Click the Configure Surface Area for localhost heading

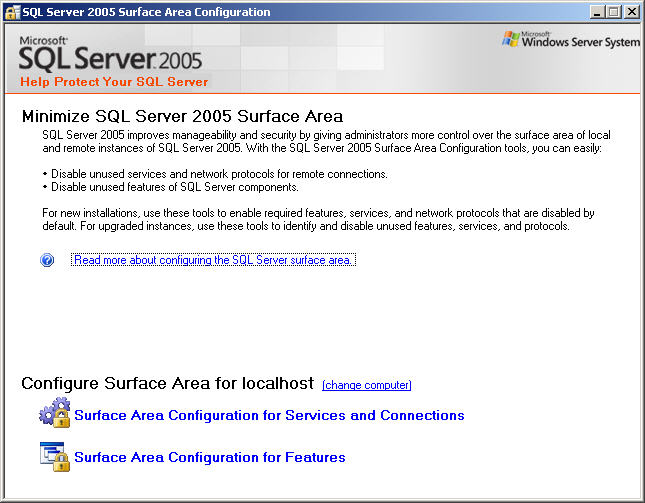168,384
